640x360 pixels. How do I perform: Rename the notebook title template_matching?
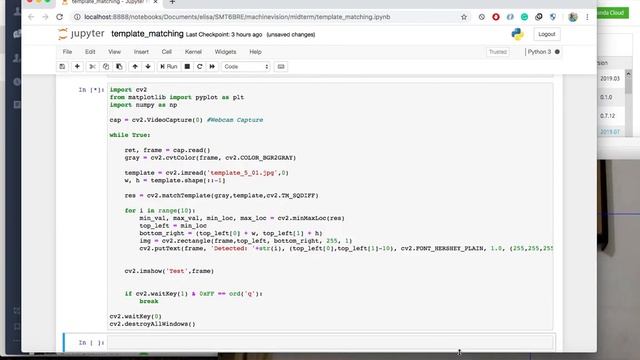(x=147, y=34)
